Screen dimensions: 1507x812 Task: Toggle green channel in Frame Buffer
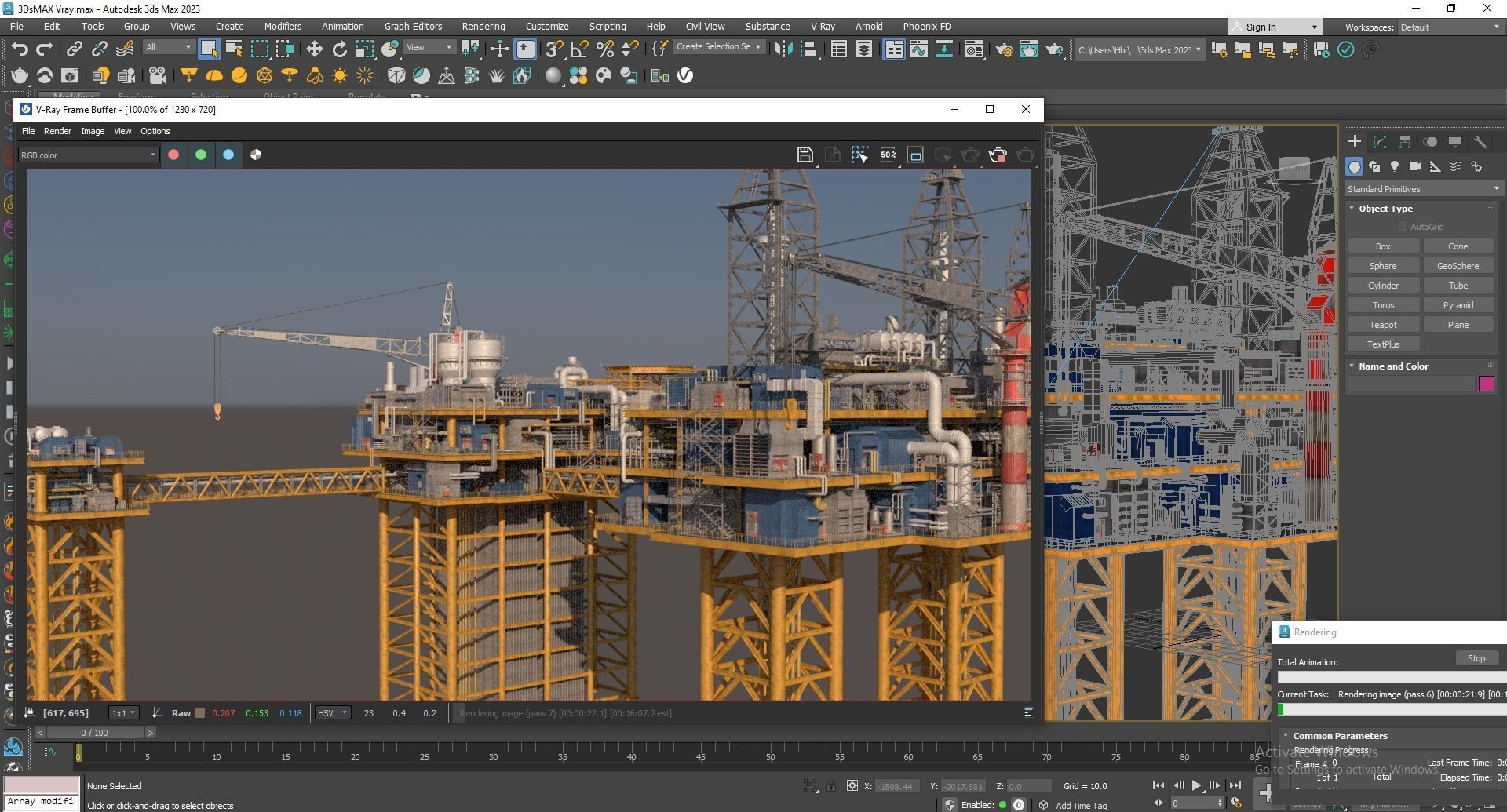tap(201, 155)
